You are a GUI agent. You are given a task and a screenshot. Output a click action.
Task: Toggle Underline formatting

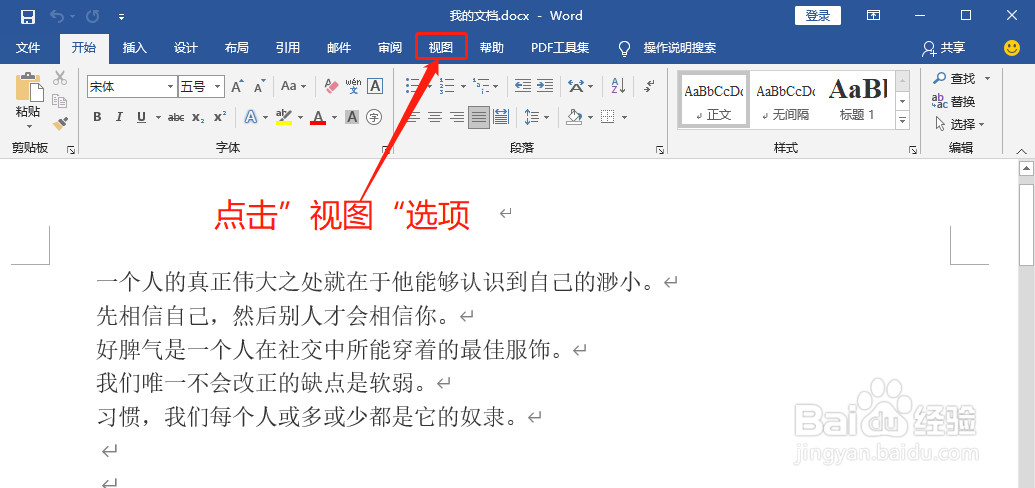[x=141, y=117]
